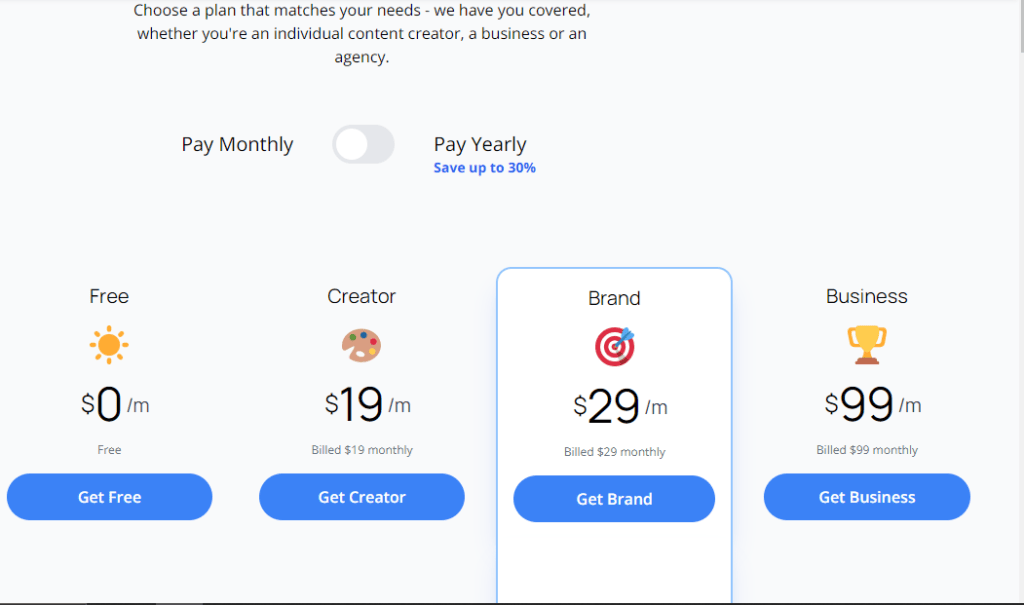Image resolution: width=1024 pixels, height=605 pixels.
Task: Click the trophy icon under Business
Action: click(x=867, y=345)
